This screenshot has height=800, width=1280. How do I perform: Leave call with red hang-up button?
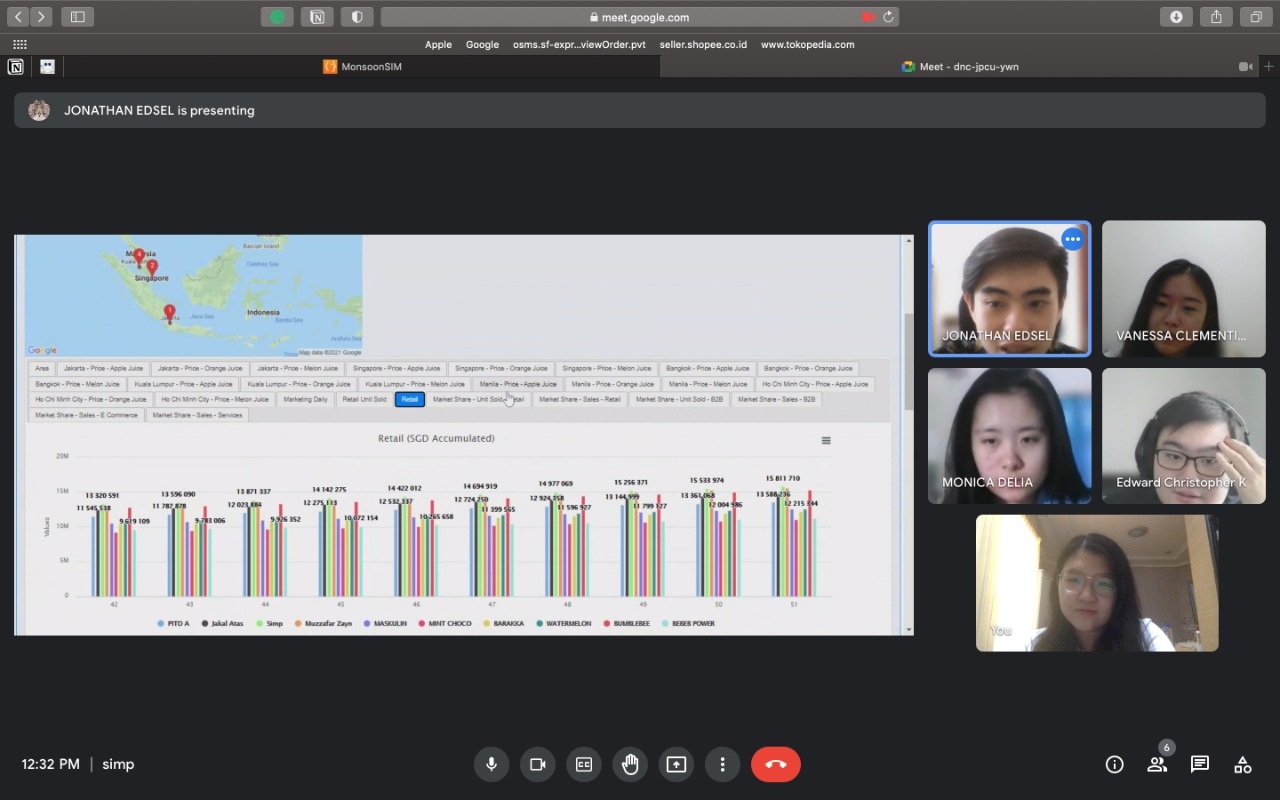tap(776, 764)
